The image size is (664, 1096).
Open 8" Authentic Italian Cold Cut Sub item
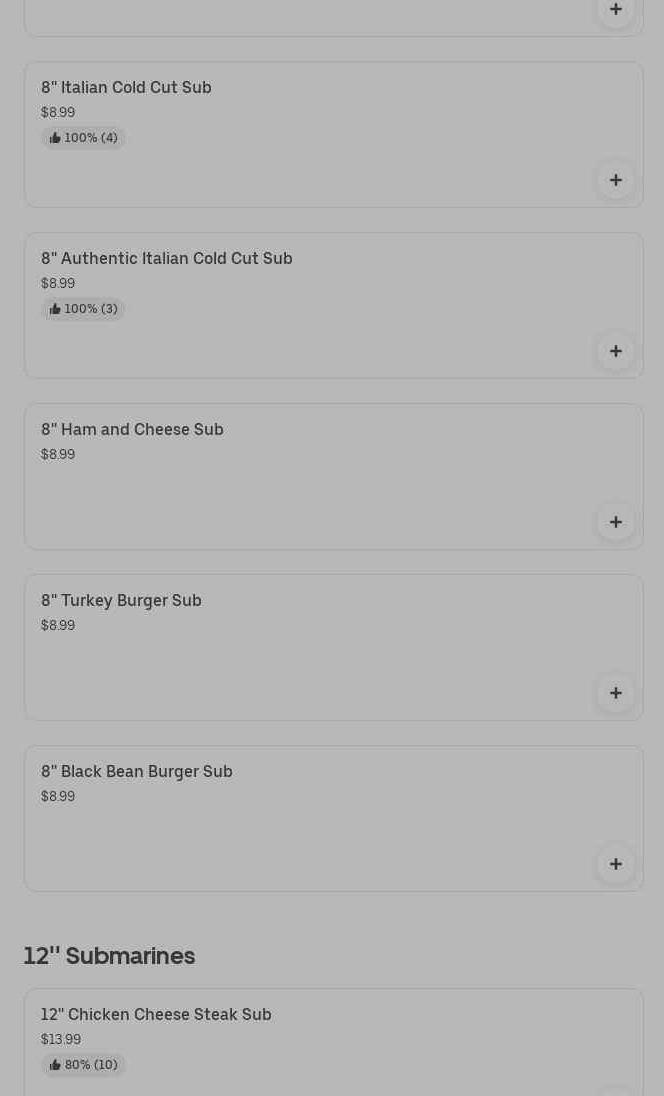(166, 259)
